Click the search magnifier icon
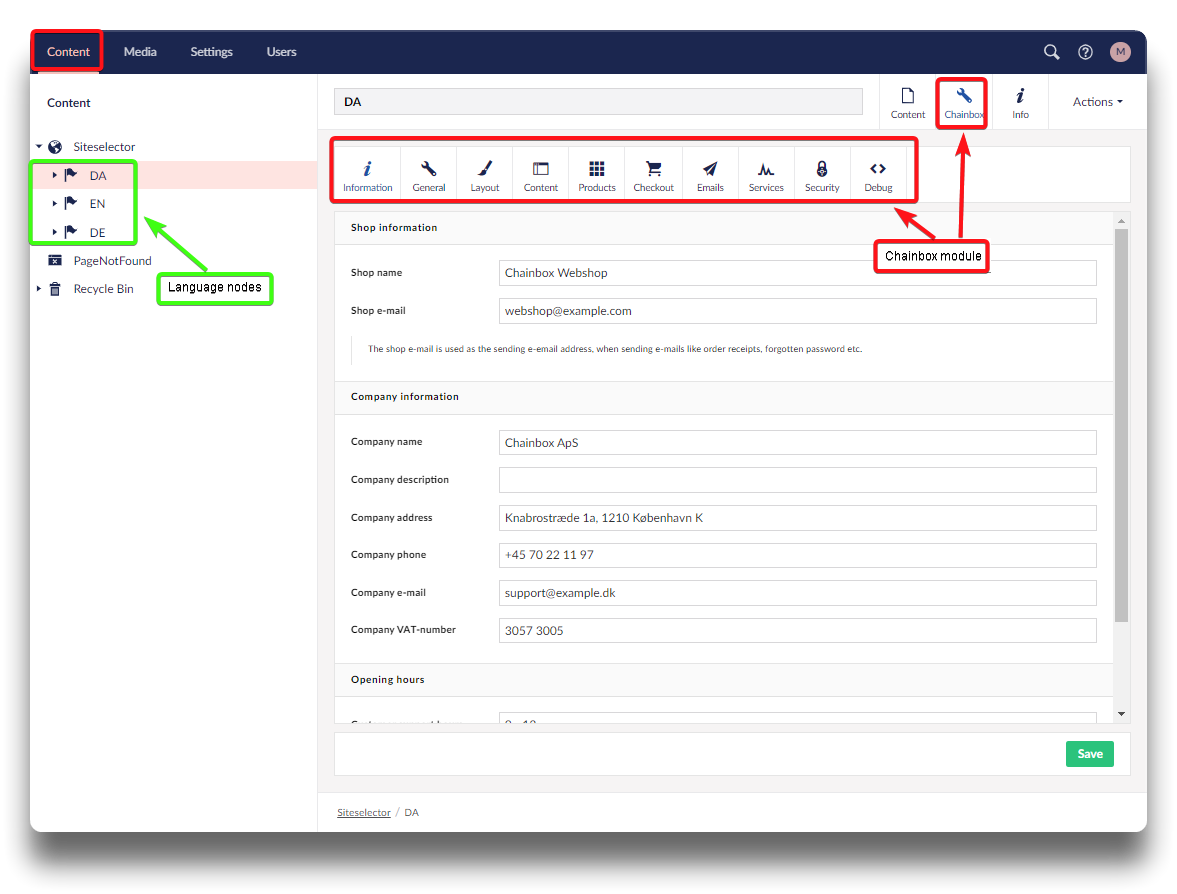Viewport: 1177px width, 894px height. tap(1051, 52)
